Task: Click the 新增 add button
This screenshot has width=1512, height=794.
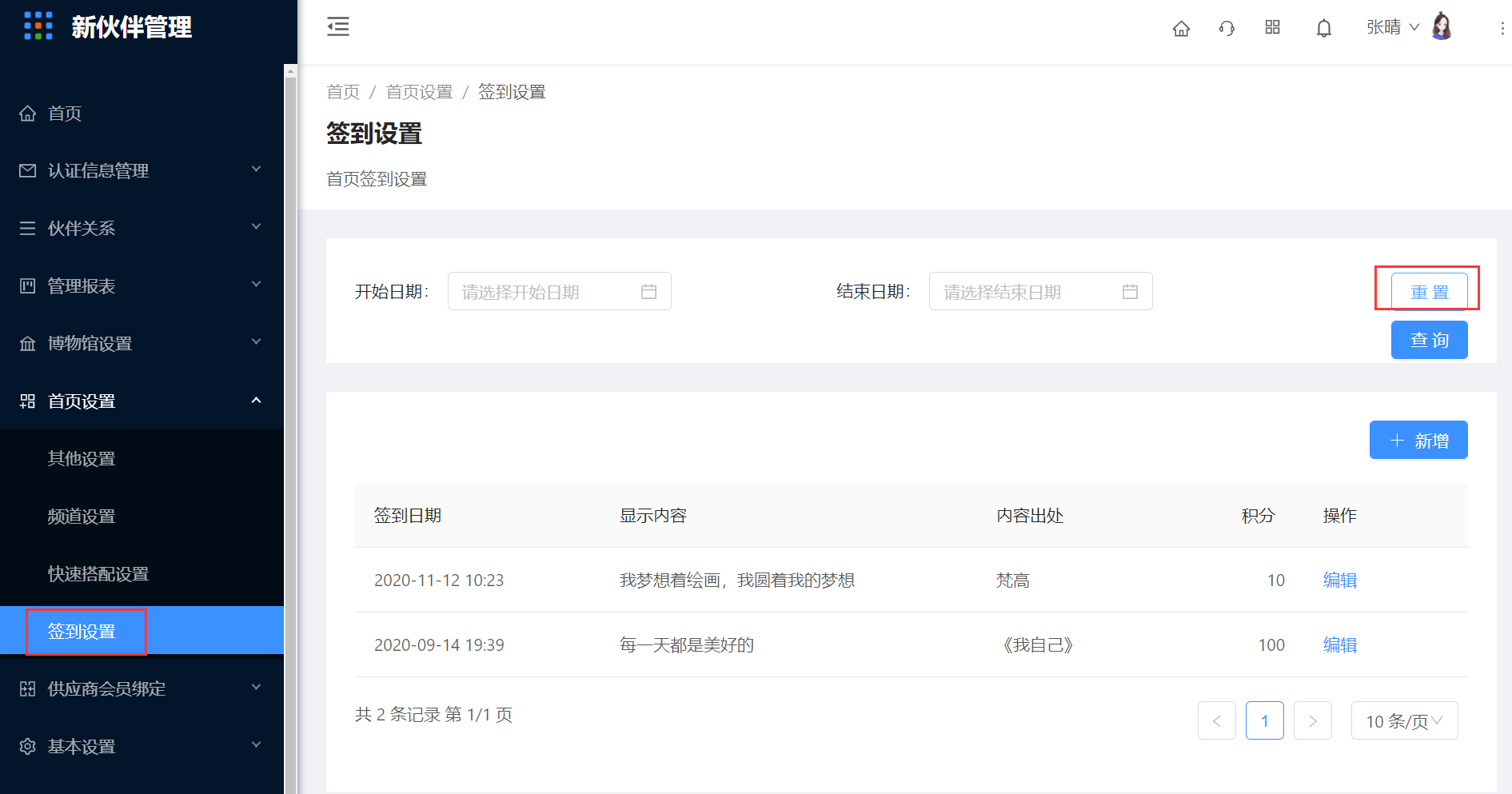Action: pyautogui.click(x=1418, y=440)
